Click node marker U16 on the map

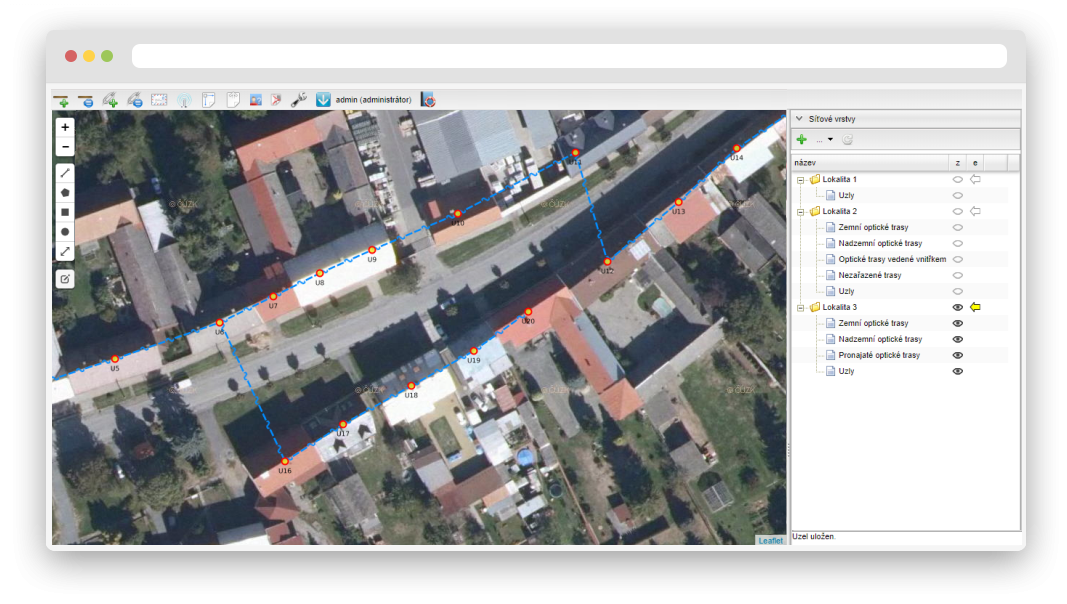pos(284,461)
